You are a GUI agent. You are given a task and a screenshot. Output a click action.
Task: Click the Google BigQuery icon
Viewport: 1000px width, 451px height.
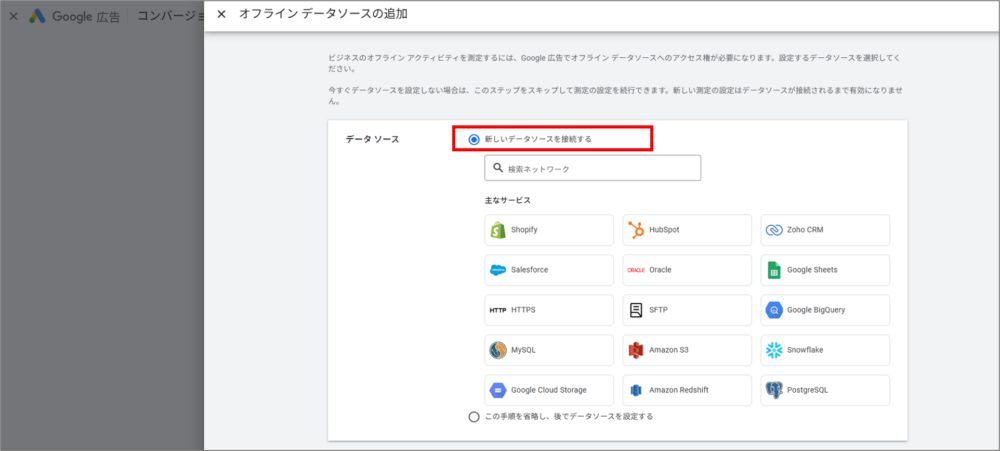(773, 310)
